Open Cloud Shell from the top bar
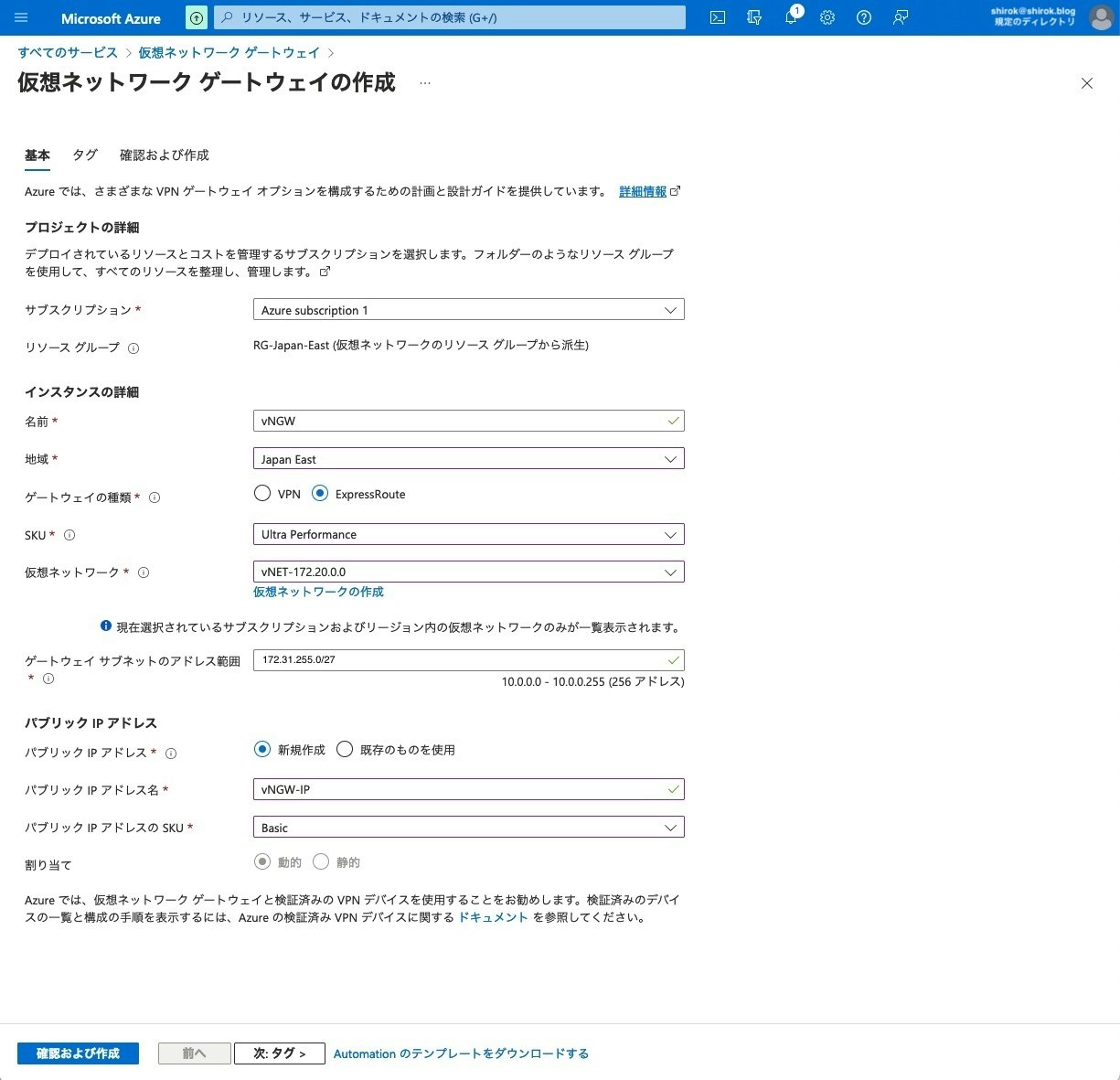 tap(718, 17)
